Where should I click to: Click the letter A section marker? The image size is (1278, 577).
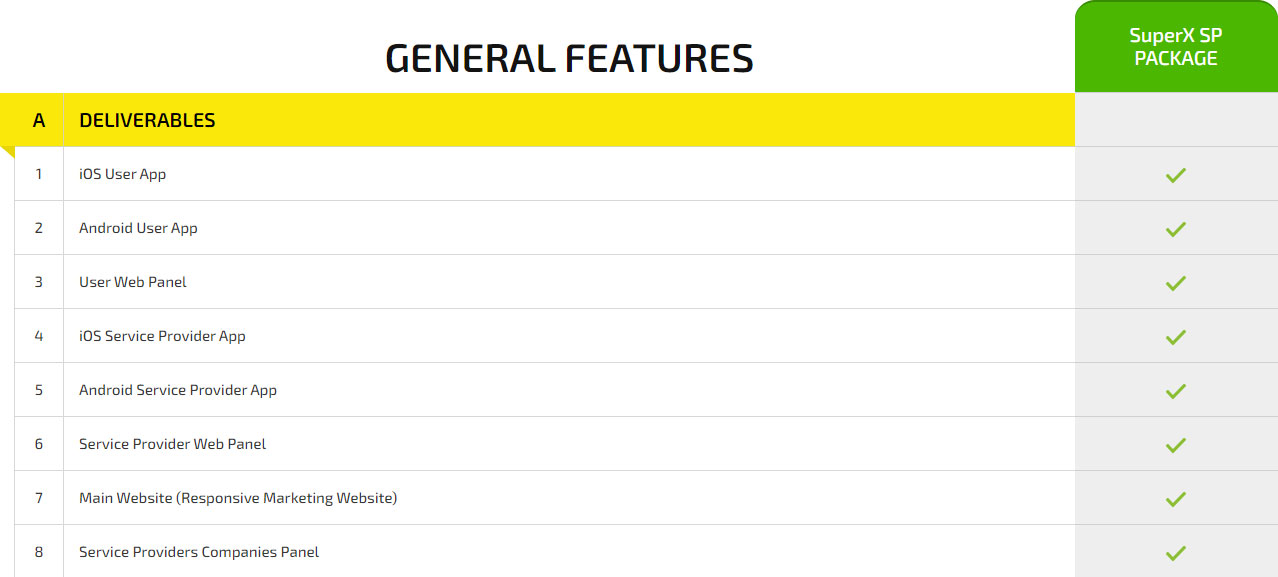pyautogui.click(x=39, y=121)
